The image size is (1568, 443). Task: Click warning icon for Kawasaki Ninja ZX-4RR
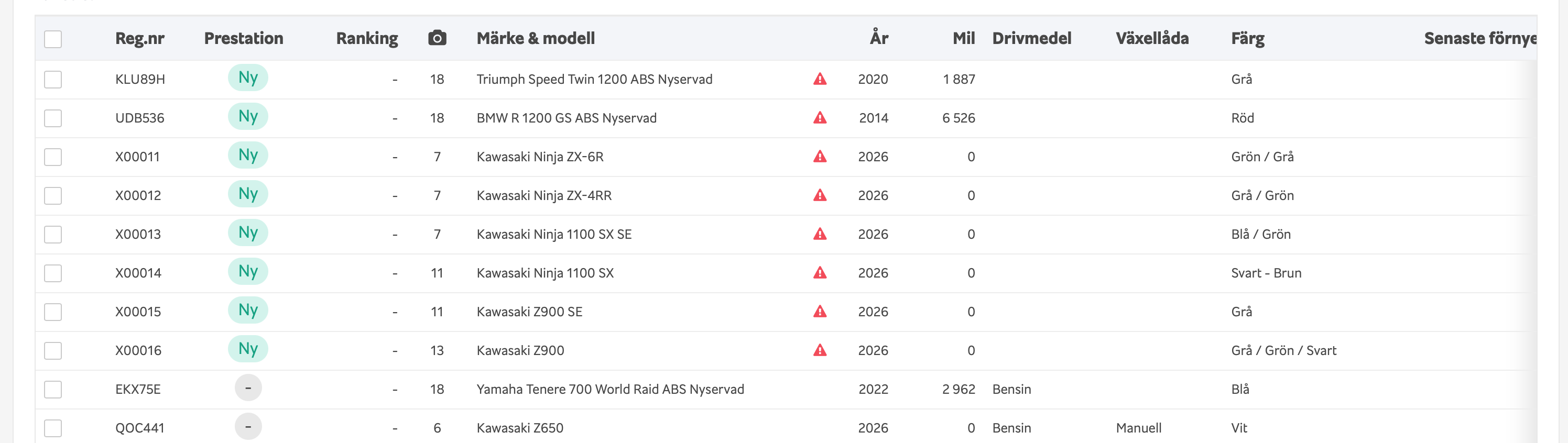coord(820,195)
